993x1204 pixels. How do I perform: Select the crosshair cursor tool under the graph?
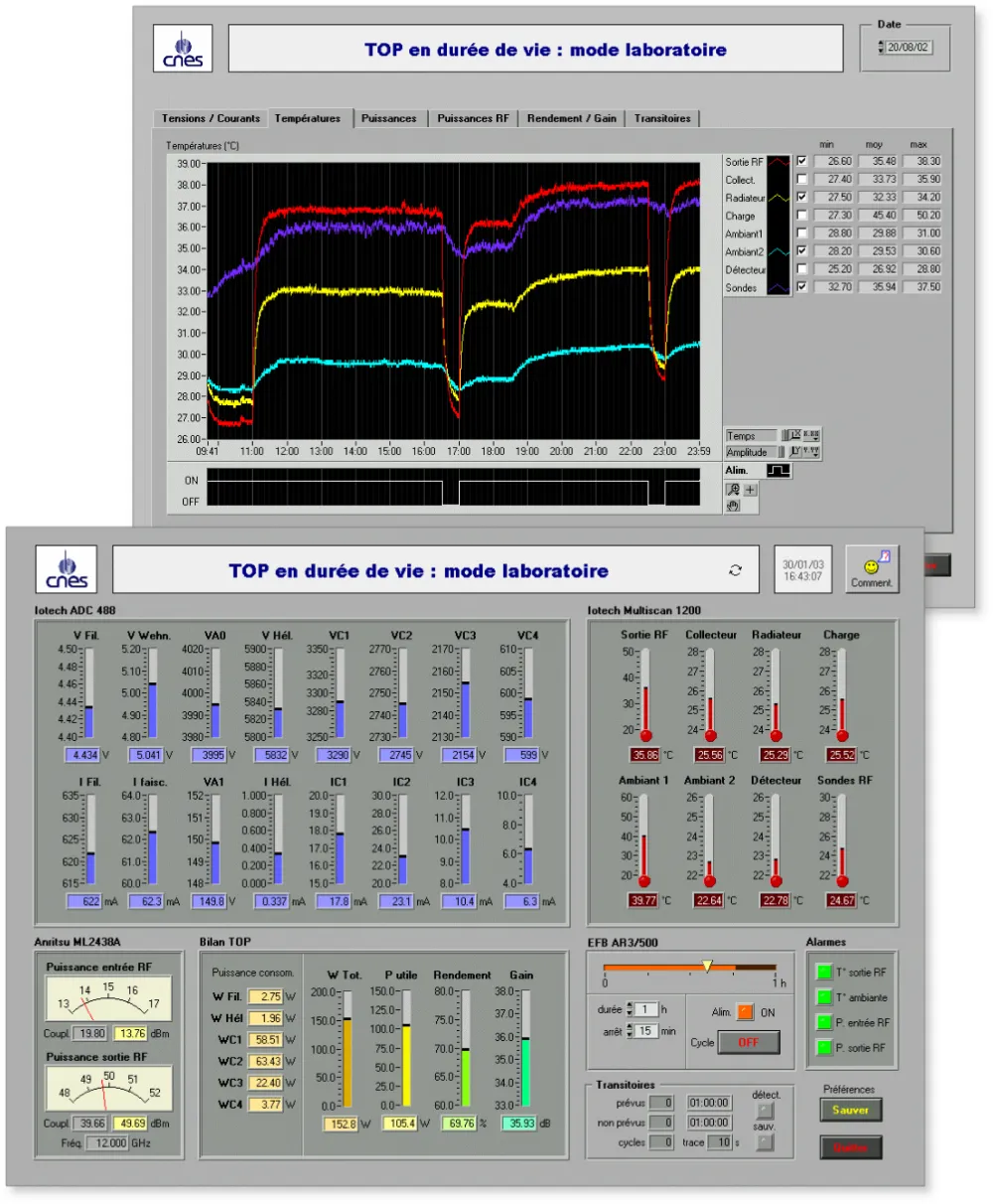(x=750, y=489)
